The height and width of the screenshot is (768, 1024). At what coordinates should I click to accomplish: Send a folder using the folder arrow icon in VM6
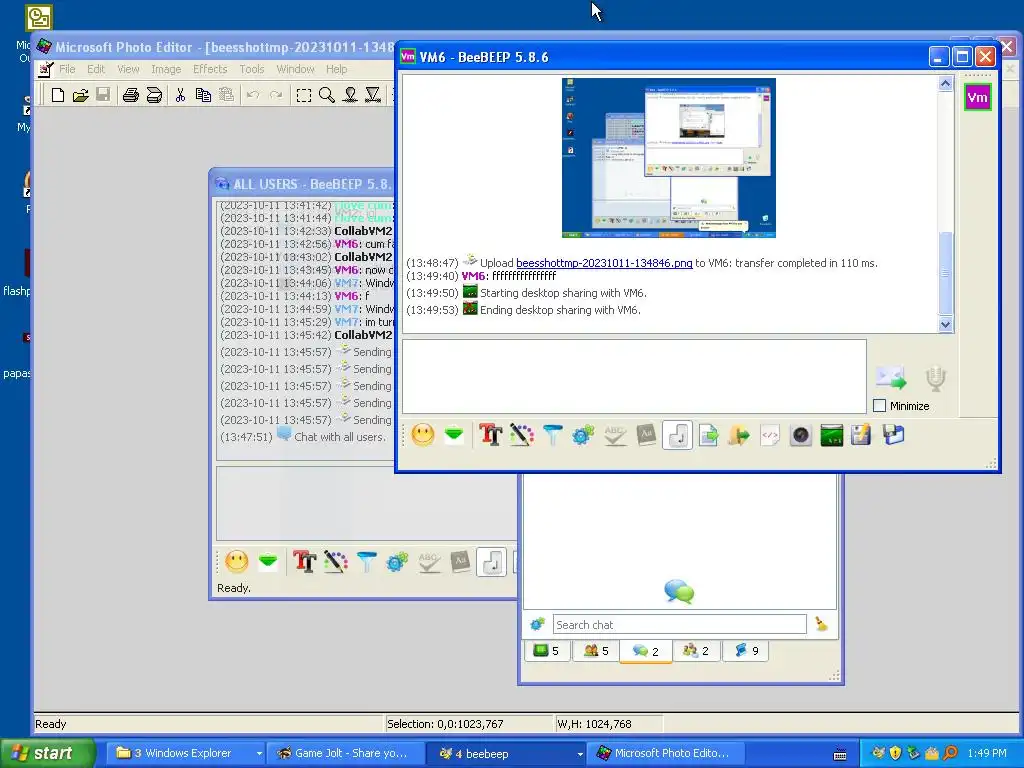(x=739, y=435)
